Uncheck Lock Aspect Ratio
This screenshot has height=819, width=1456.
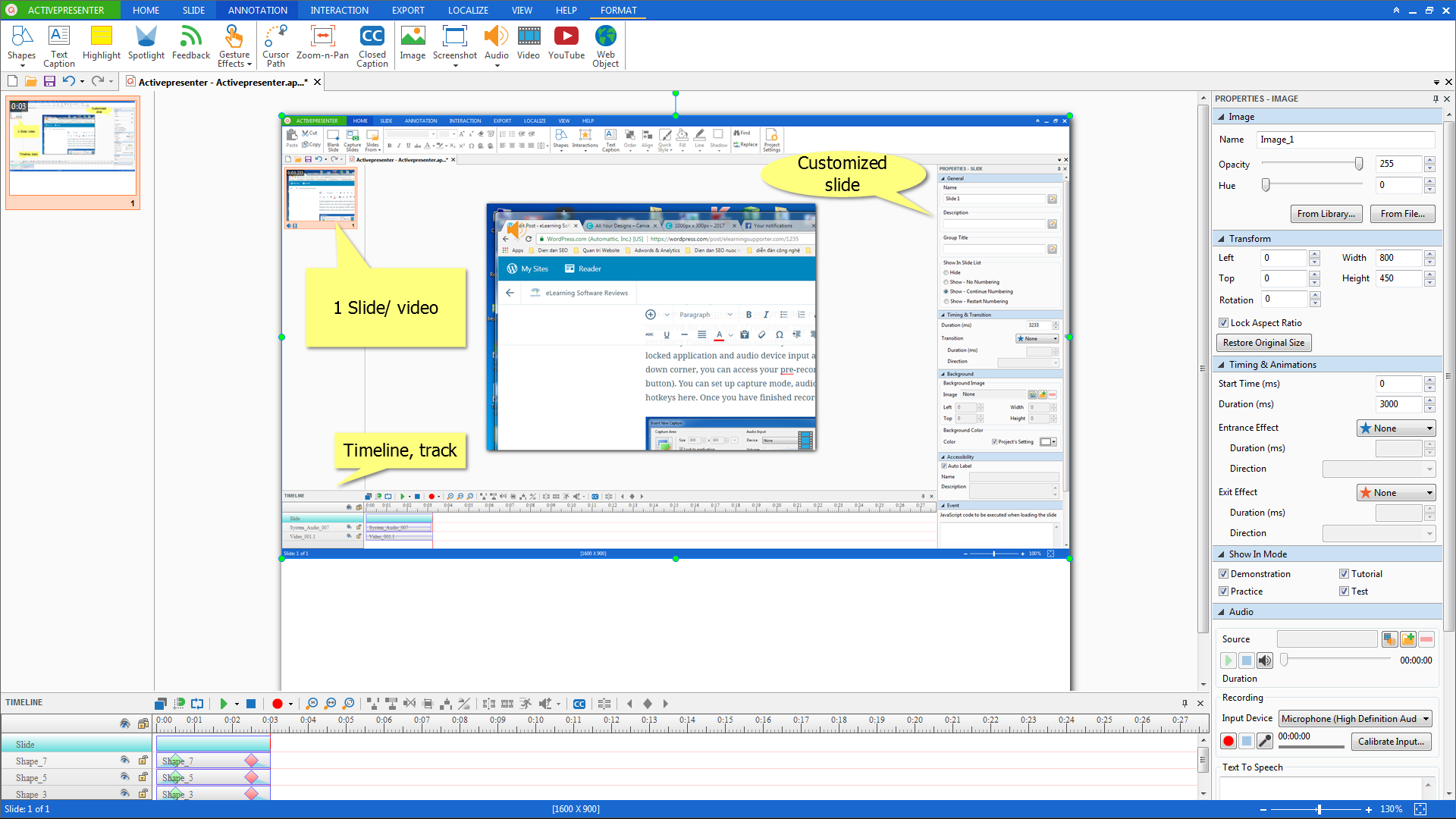(1223, 323)
